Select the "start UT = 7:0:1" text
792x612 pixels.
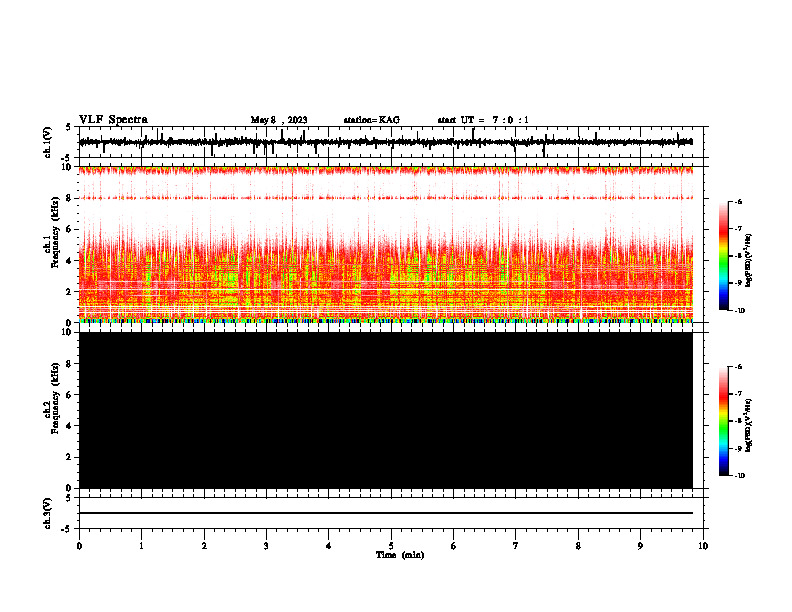coord(483,120)
